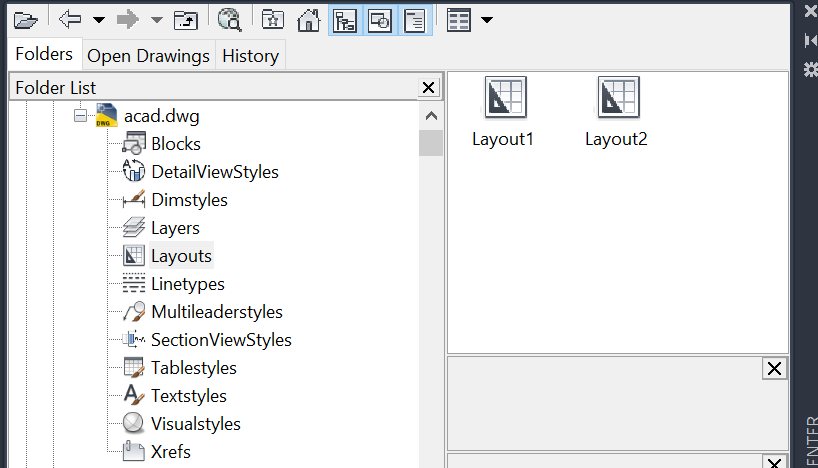Viewport: 818px width, 468px height.
Task: Select Textstyles in the tree
Action: (189, 397)
